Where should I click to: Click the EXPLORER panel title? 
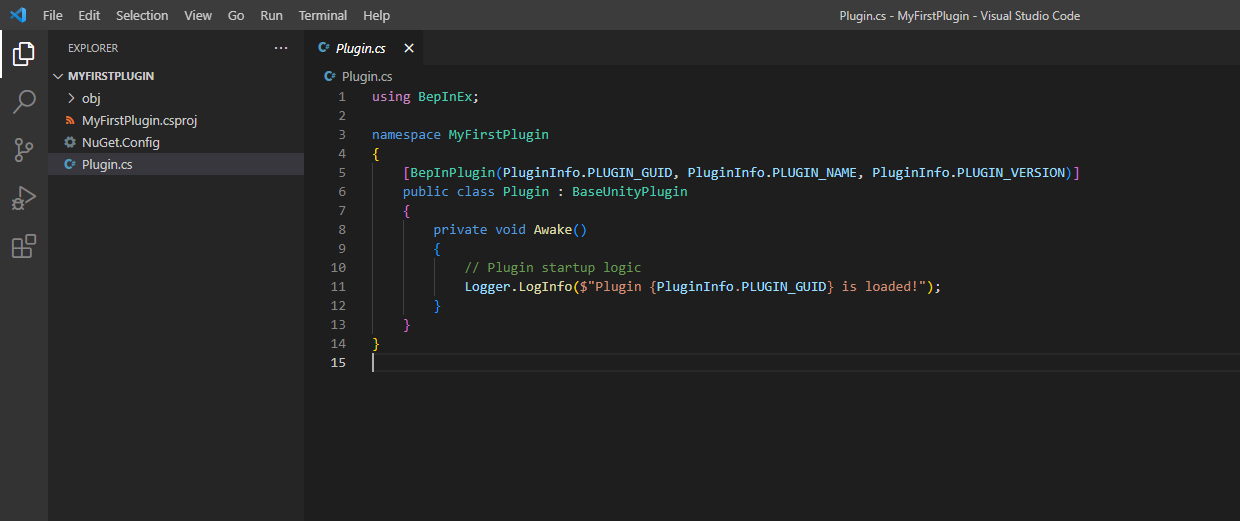(93, 48)
